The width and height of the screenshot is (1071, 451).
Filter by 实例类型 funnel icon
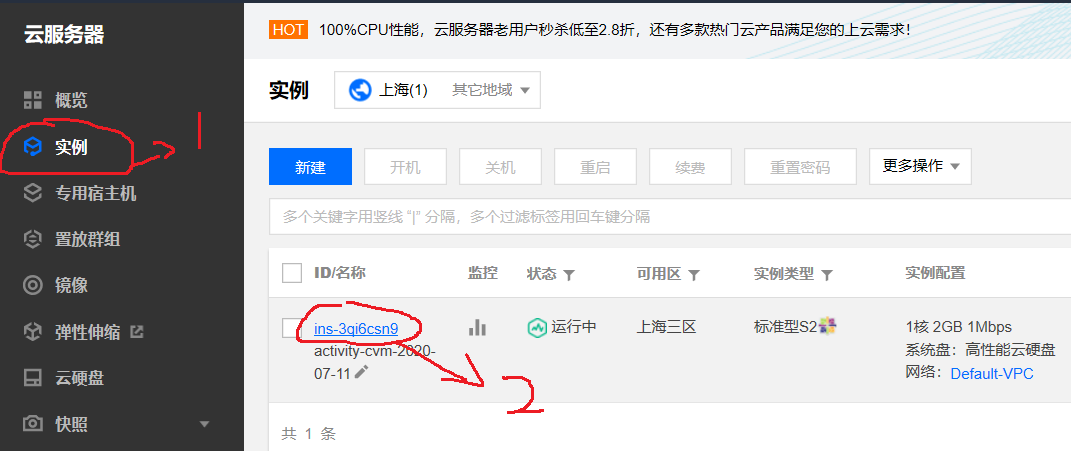(x=826, y=275)
